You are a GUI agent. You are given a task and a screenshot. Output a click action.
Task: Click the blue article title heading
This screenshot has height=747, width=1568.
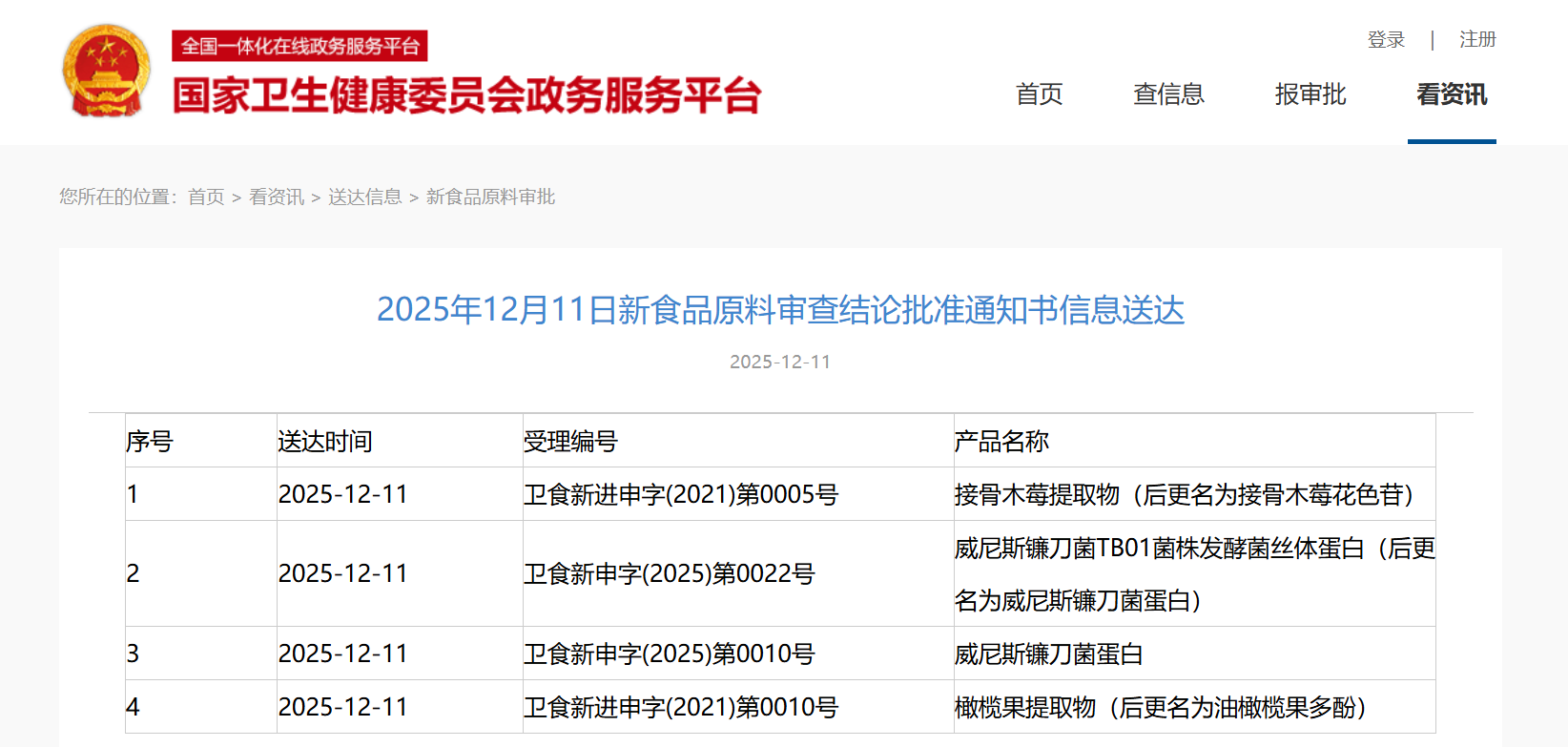tap(780, 310)
